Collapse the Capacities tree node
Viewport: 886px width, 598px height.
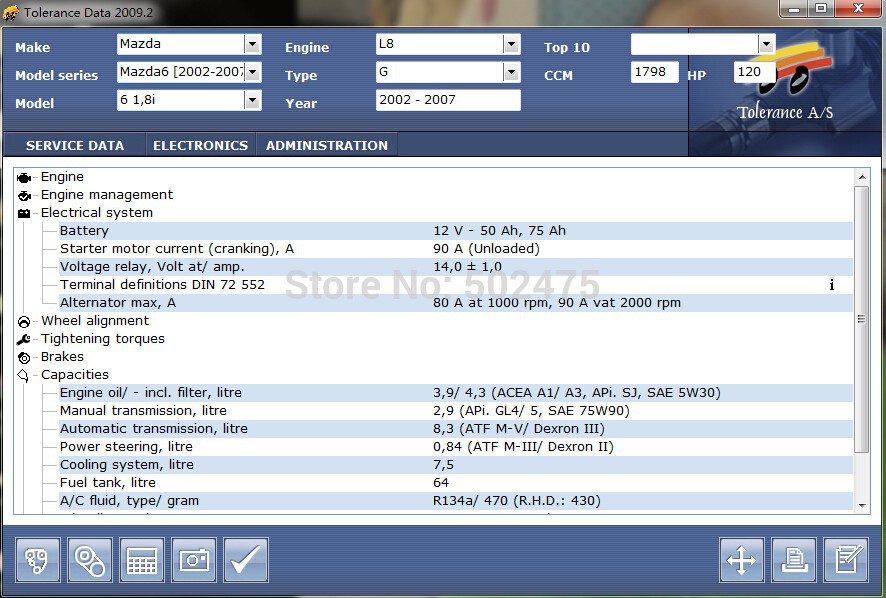75,375
